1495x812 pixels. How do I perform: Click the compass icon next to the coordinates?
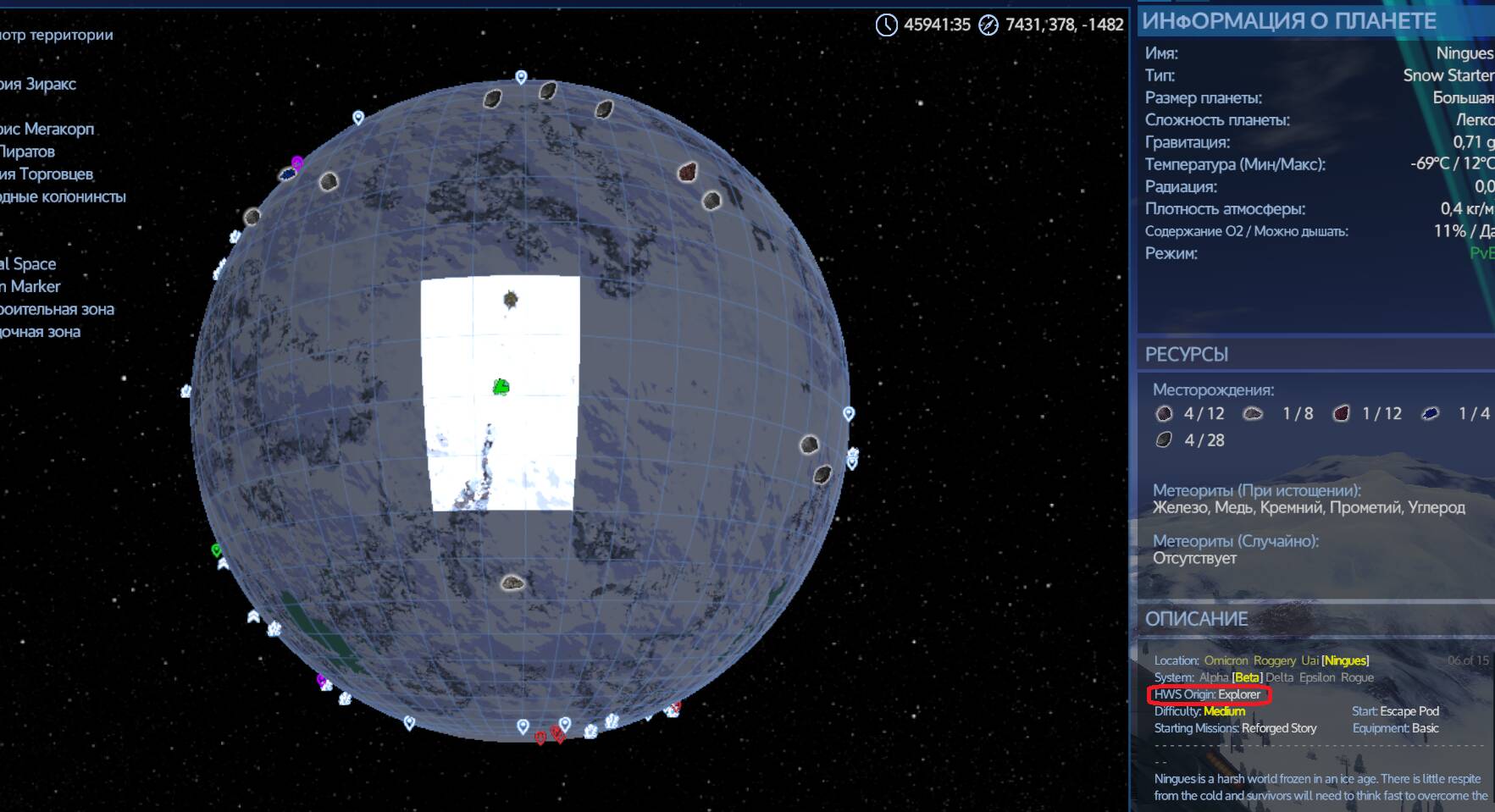point(988,25)
